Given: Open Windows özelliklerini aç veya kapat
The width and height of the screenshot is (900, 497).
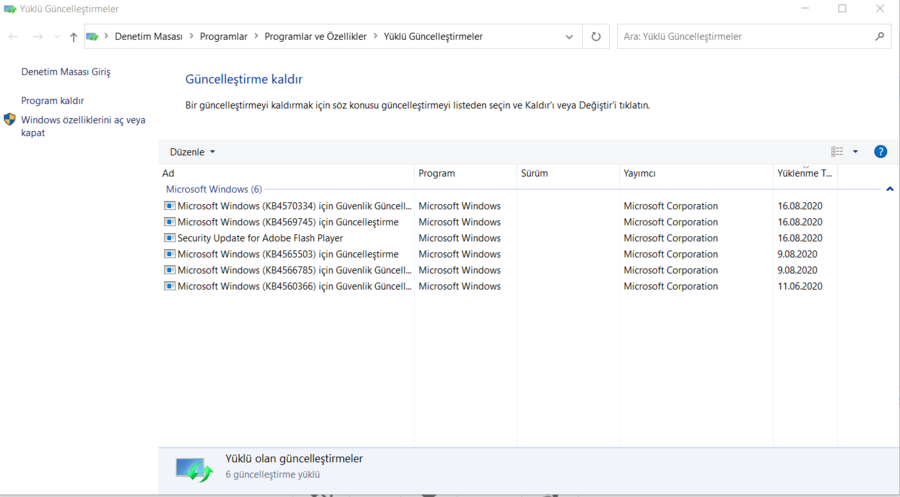Looking at the screenshot, I should point(83,126).
